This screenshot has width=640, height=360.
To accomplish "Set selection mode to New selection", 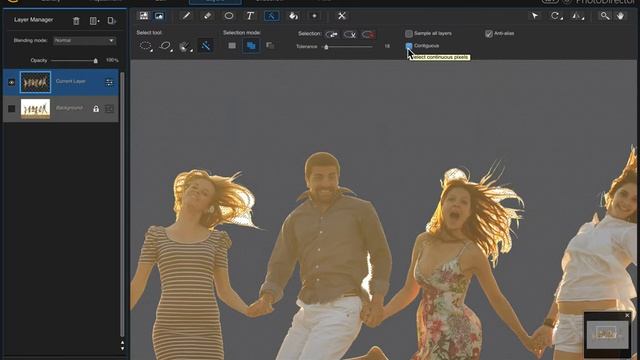I will 232,45.
